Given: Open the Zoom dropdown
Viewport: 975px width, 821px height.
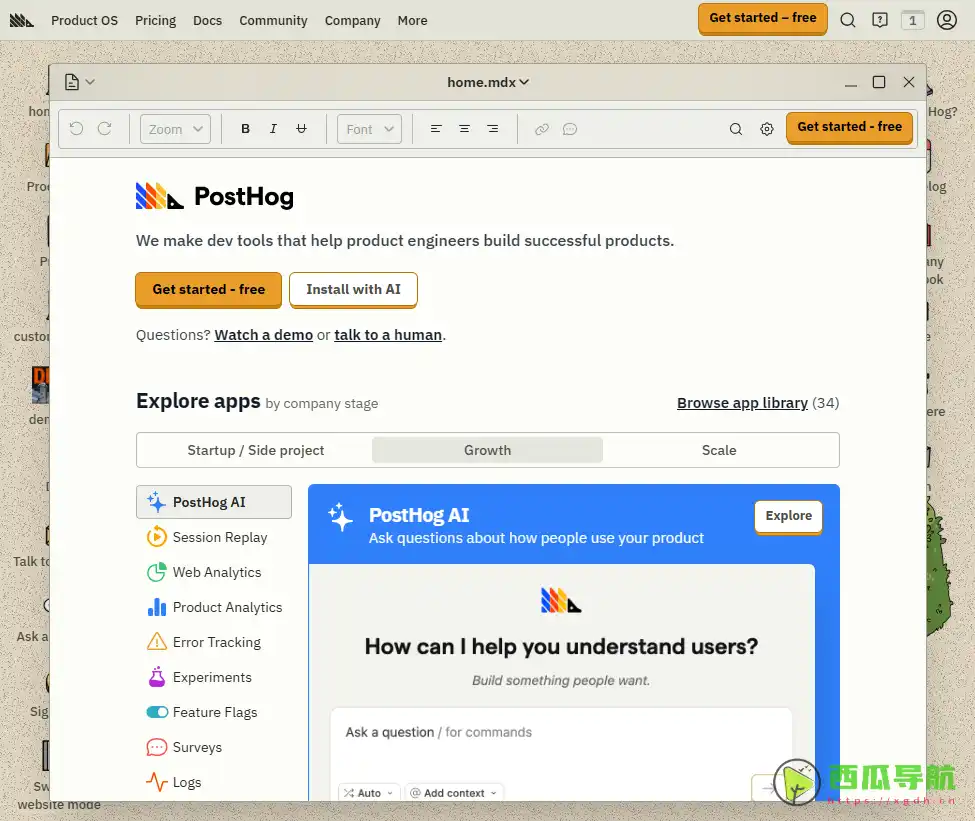Looking at the screenshot, I should point(175,129).
